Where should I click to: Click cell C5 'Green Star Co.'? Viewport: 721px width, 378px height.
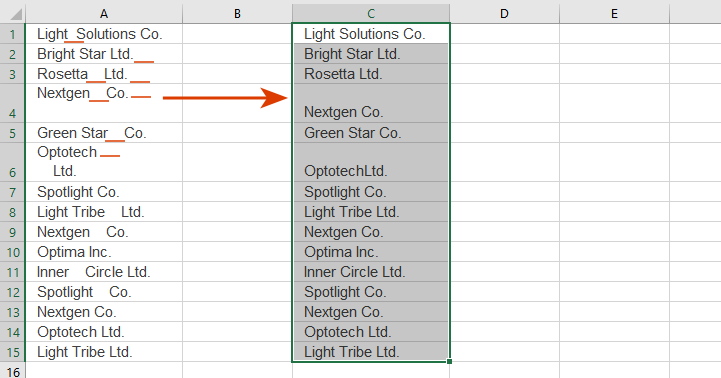coord(371,133)
